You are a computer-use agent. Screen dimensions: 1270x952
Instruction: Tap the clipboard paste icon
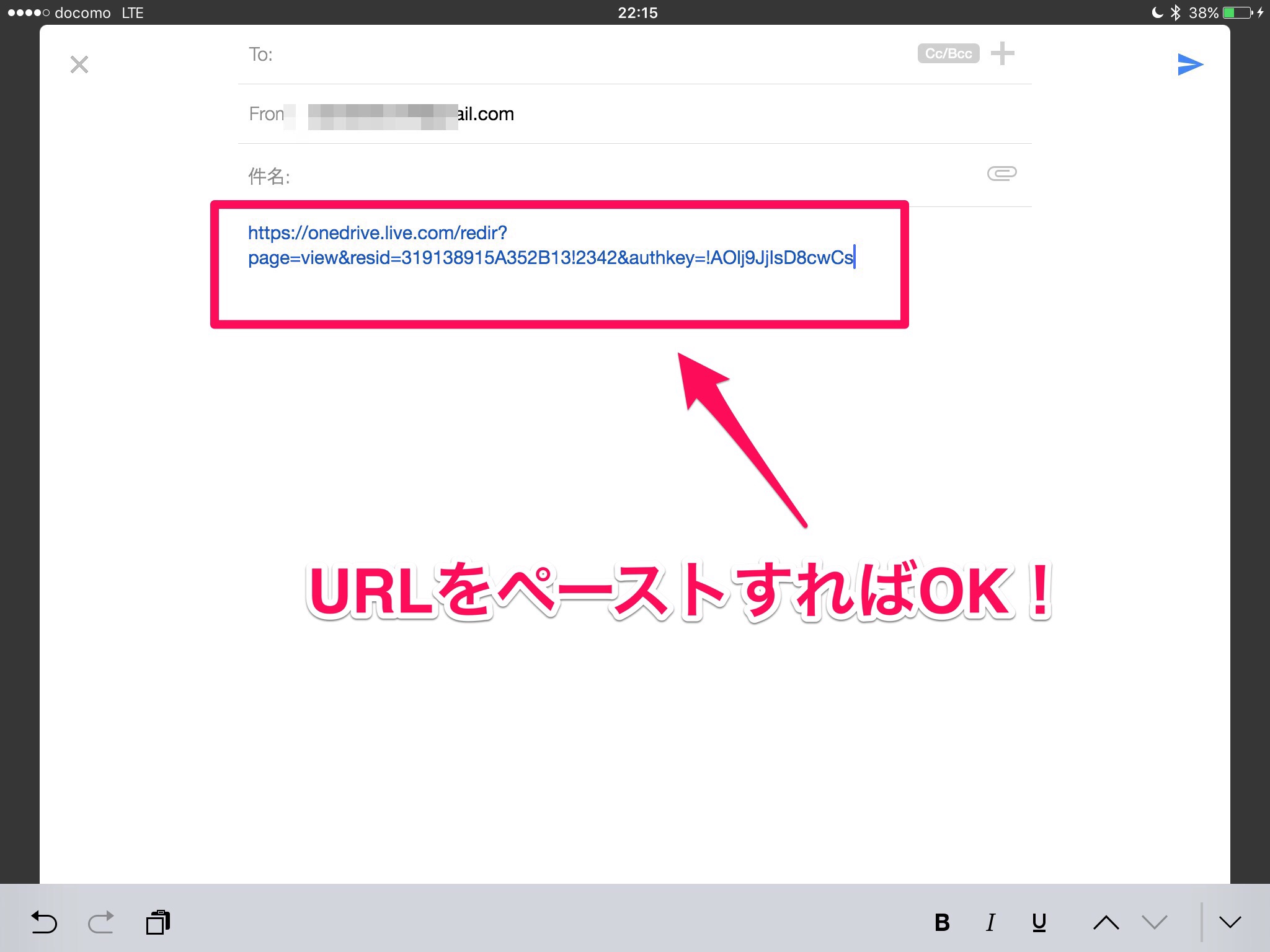click(158, 922)
